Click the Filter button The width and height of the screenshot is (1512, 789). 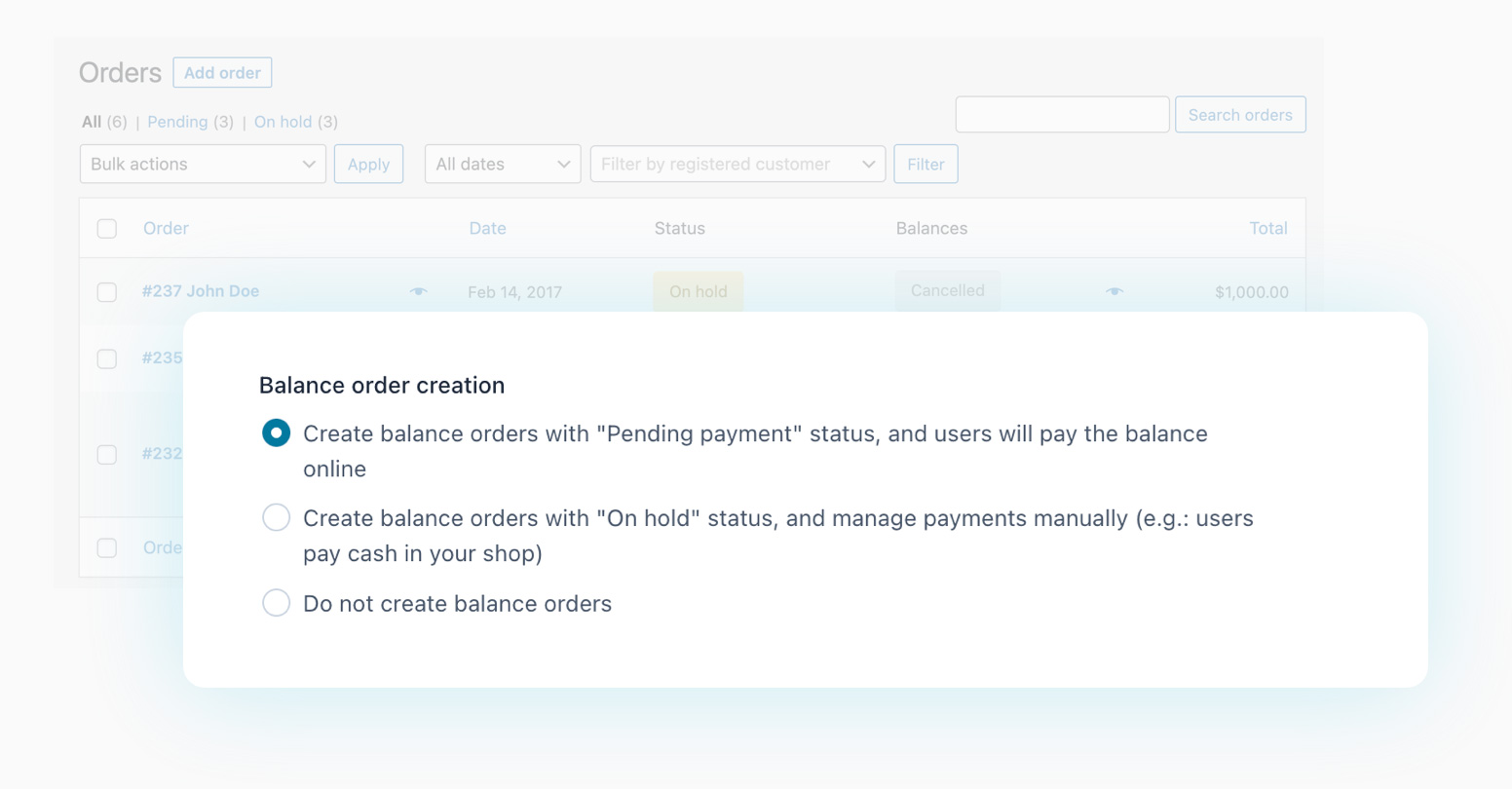point(925,164)
